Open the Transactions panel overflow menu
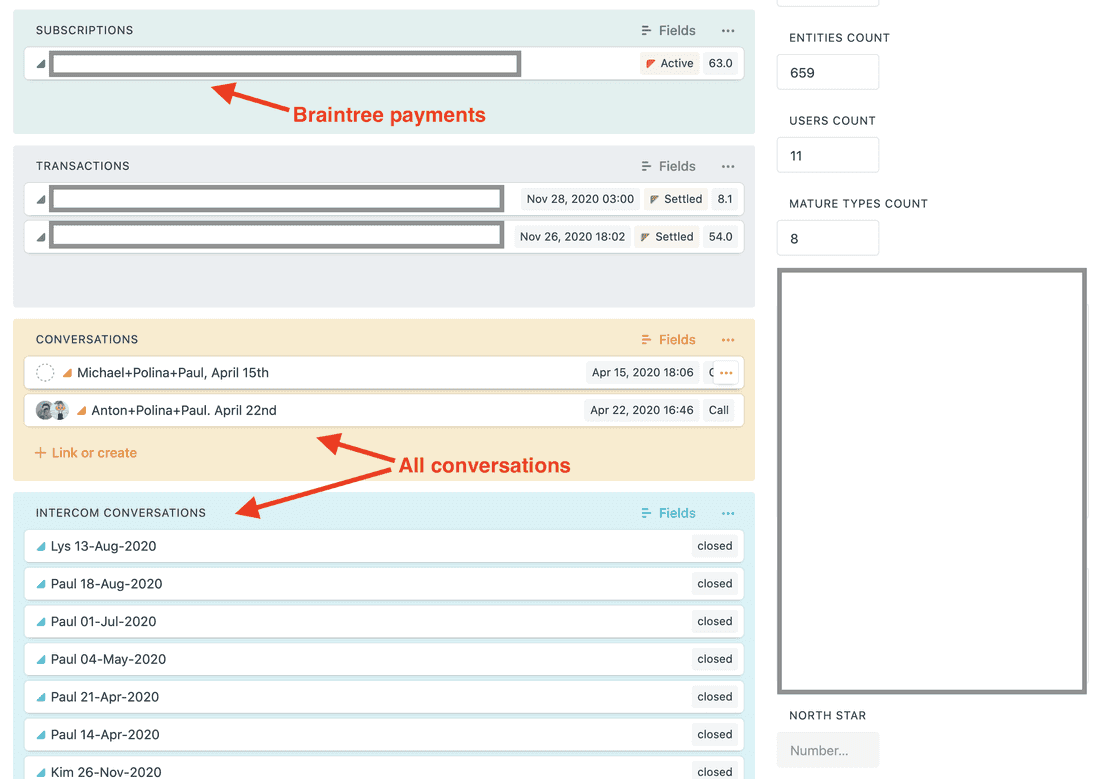 coord(728,166)
